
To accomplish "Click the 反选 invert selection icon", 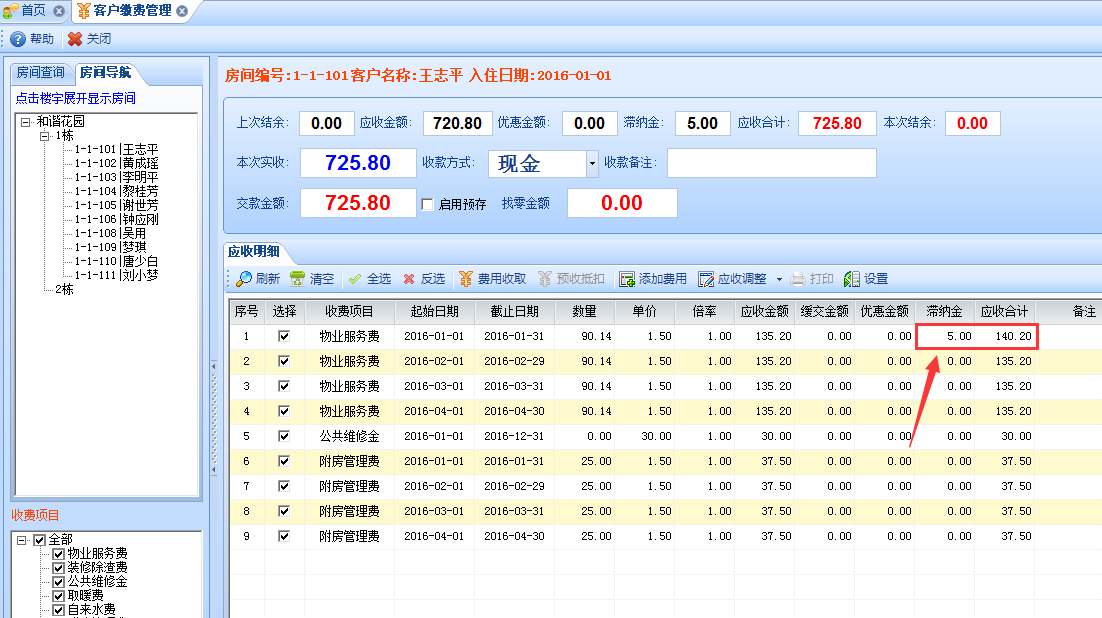I will [x=409, y=279].
